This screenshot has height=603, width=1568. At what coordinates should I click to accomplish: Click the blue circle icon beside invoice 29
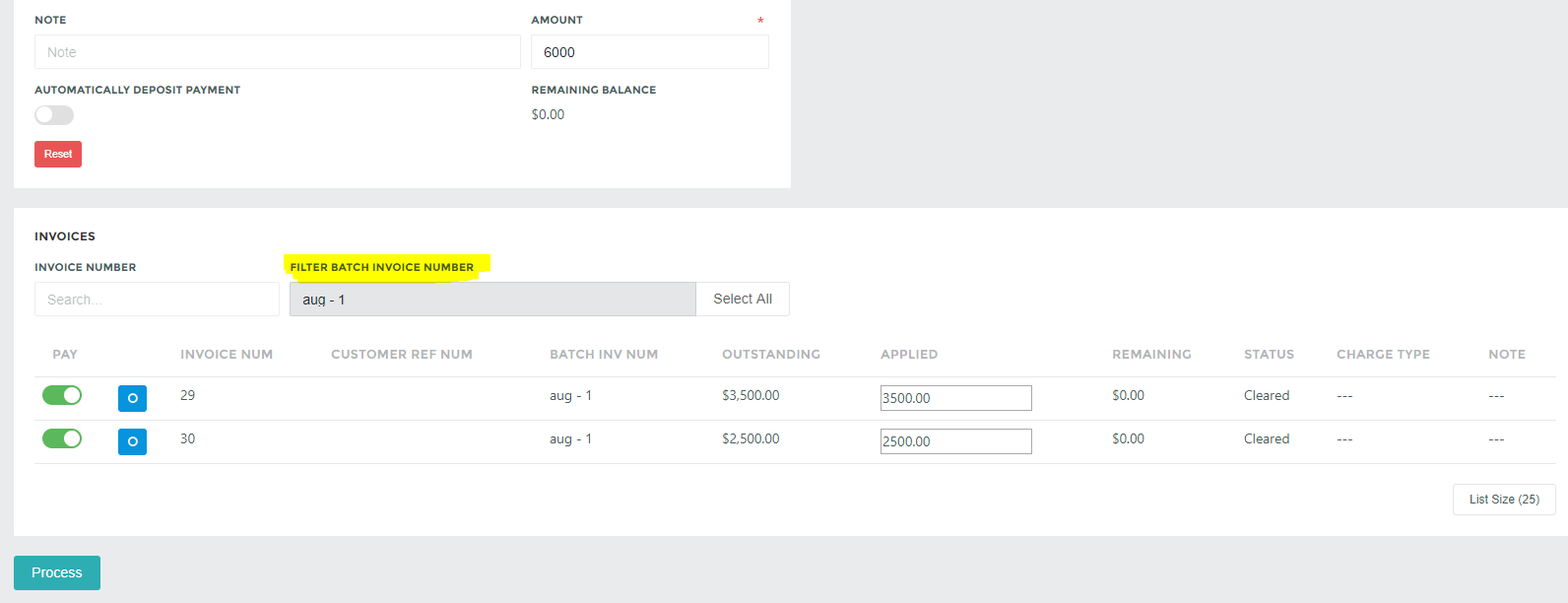tap(132, 399)
